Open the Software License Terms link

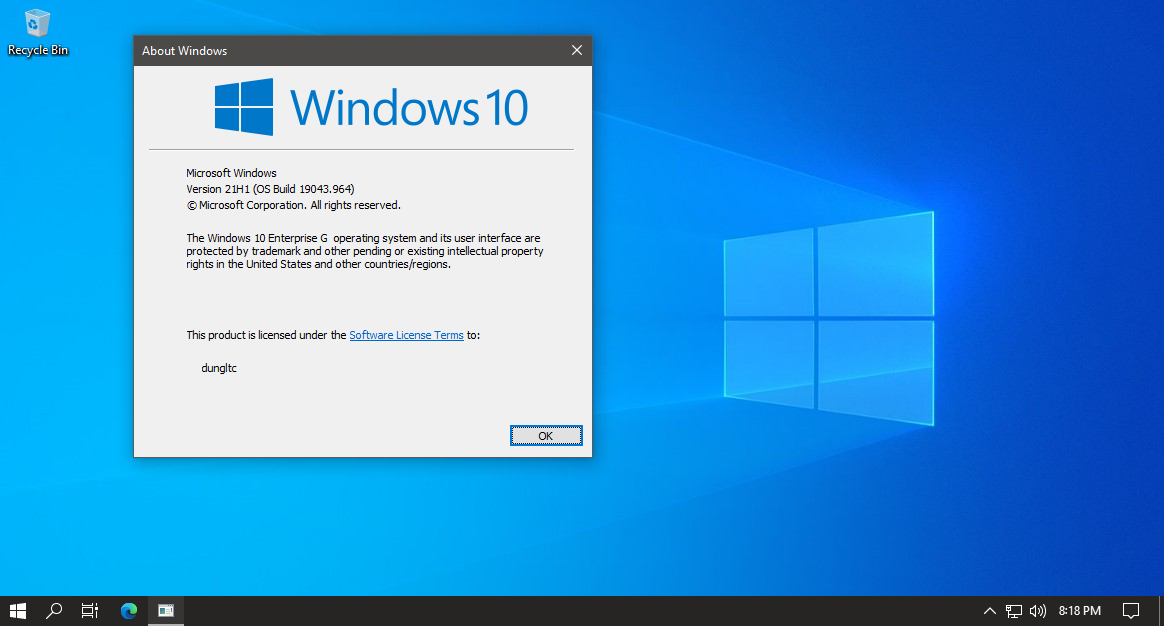click(406, 335)
